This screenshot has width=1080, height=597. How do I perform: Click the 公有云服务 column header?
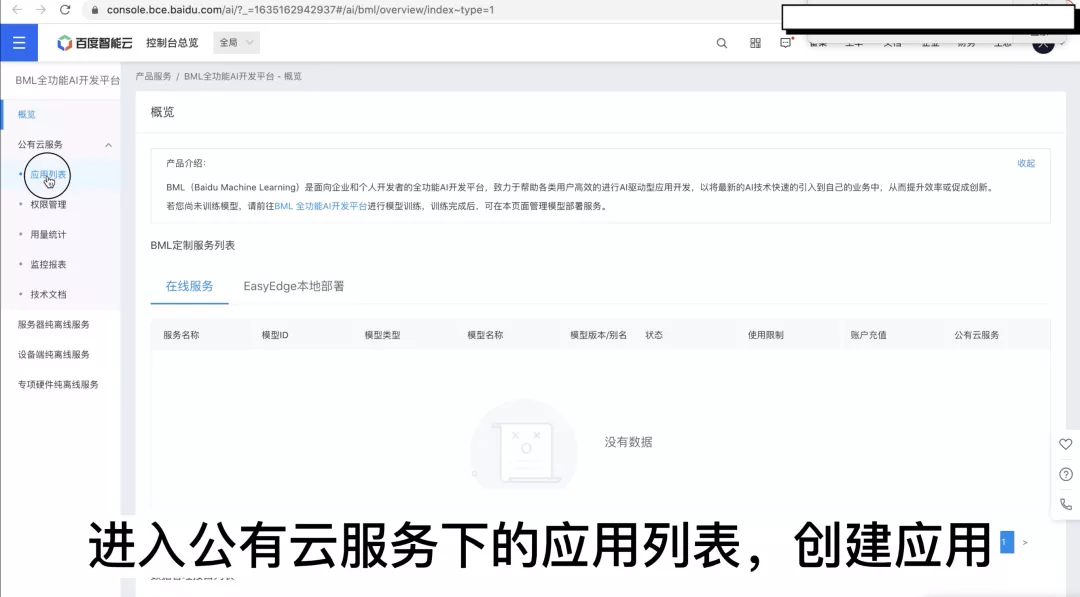977,335
